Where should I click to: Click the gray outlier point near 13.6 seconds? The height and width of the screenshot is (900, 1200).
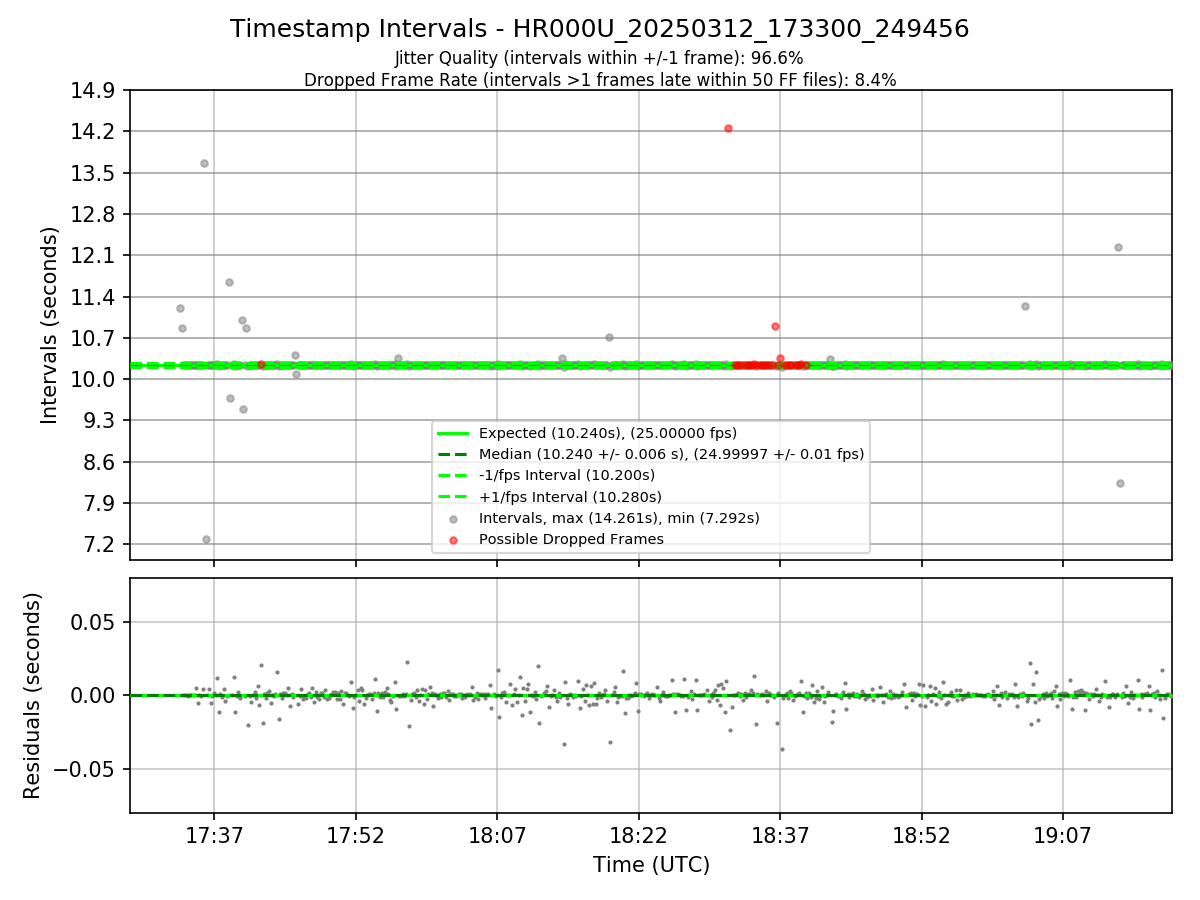(204, 163)
